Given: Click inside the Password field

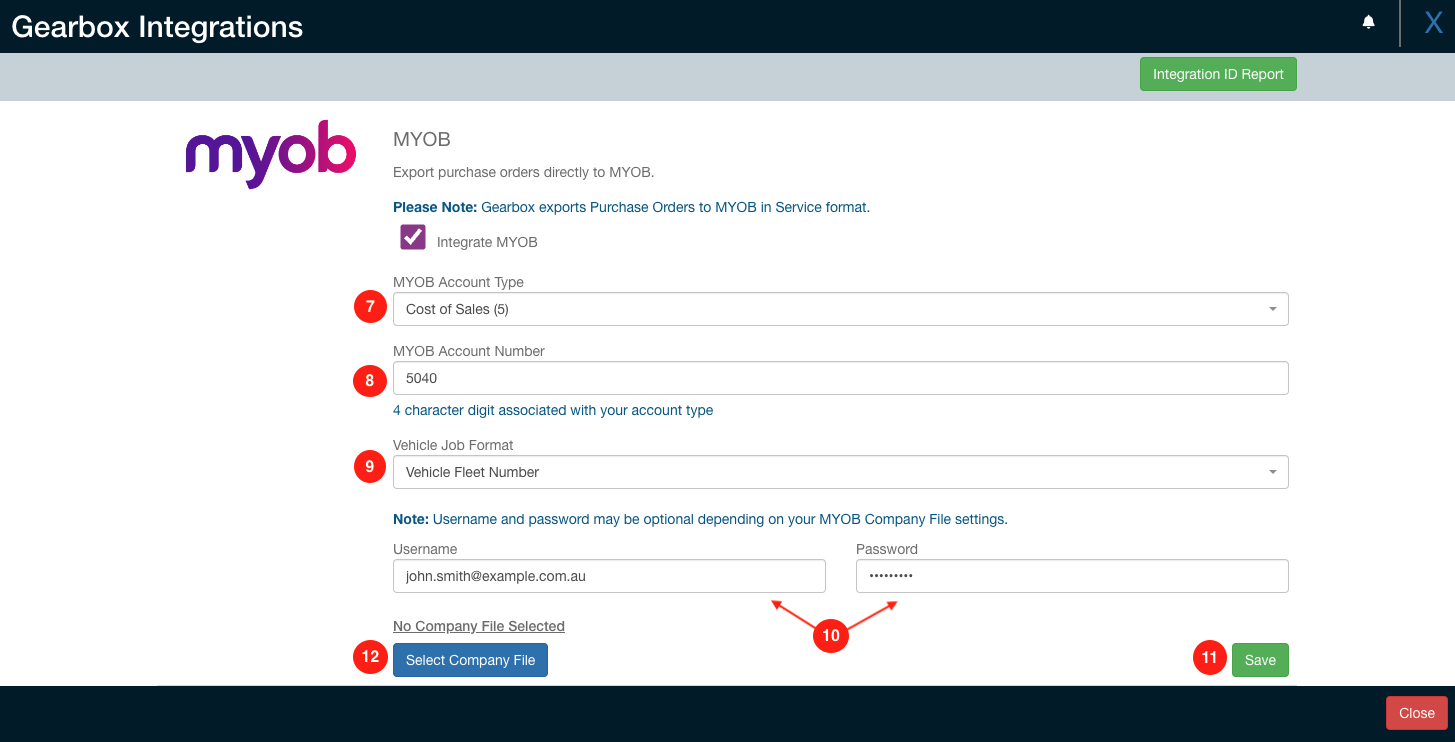Looking at the screenshot, I should [x=1071, y=576].
